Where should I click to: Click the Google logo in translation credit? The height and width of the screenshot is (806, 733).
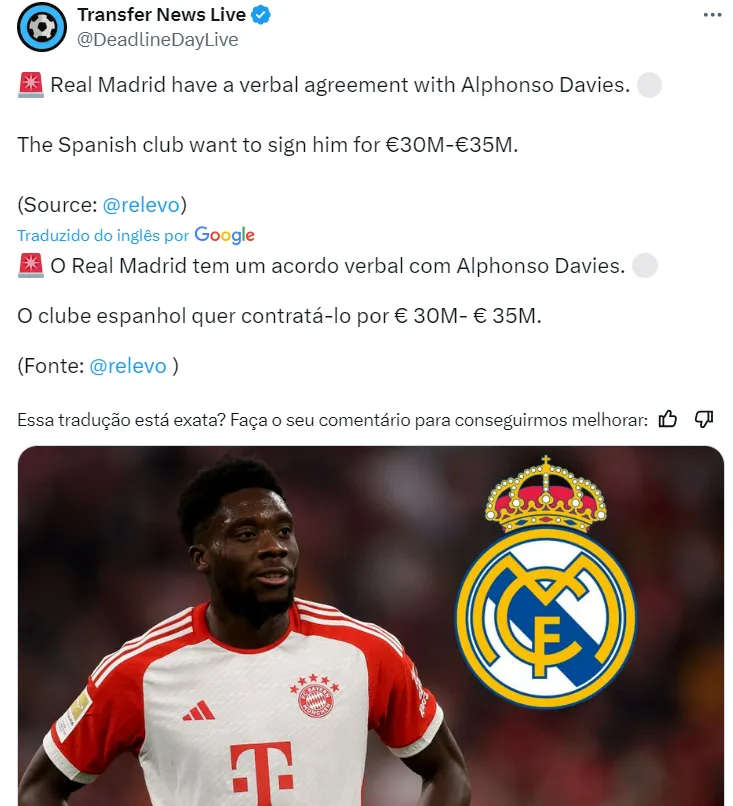[225, 235]
